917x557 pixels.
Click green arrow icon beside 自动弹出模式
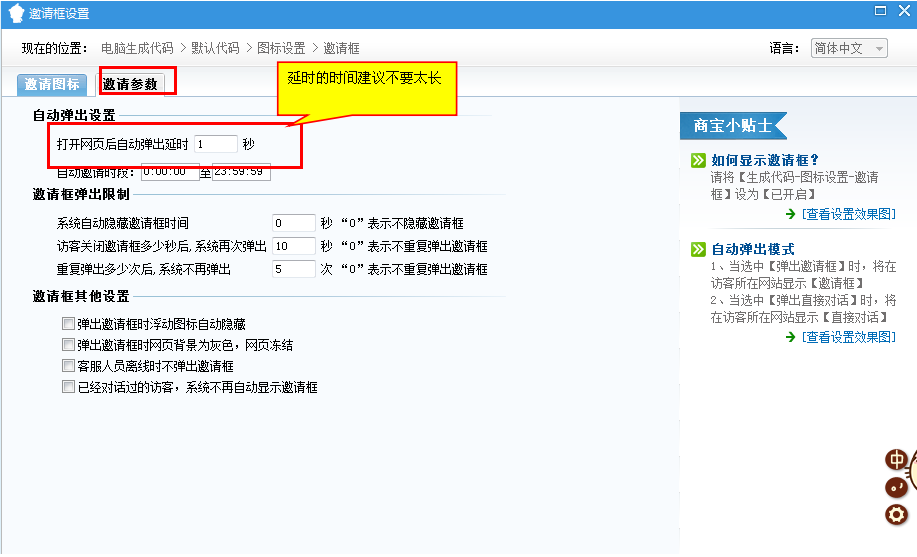click(x=698, y=249)
